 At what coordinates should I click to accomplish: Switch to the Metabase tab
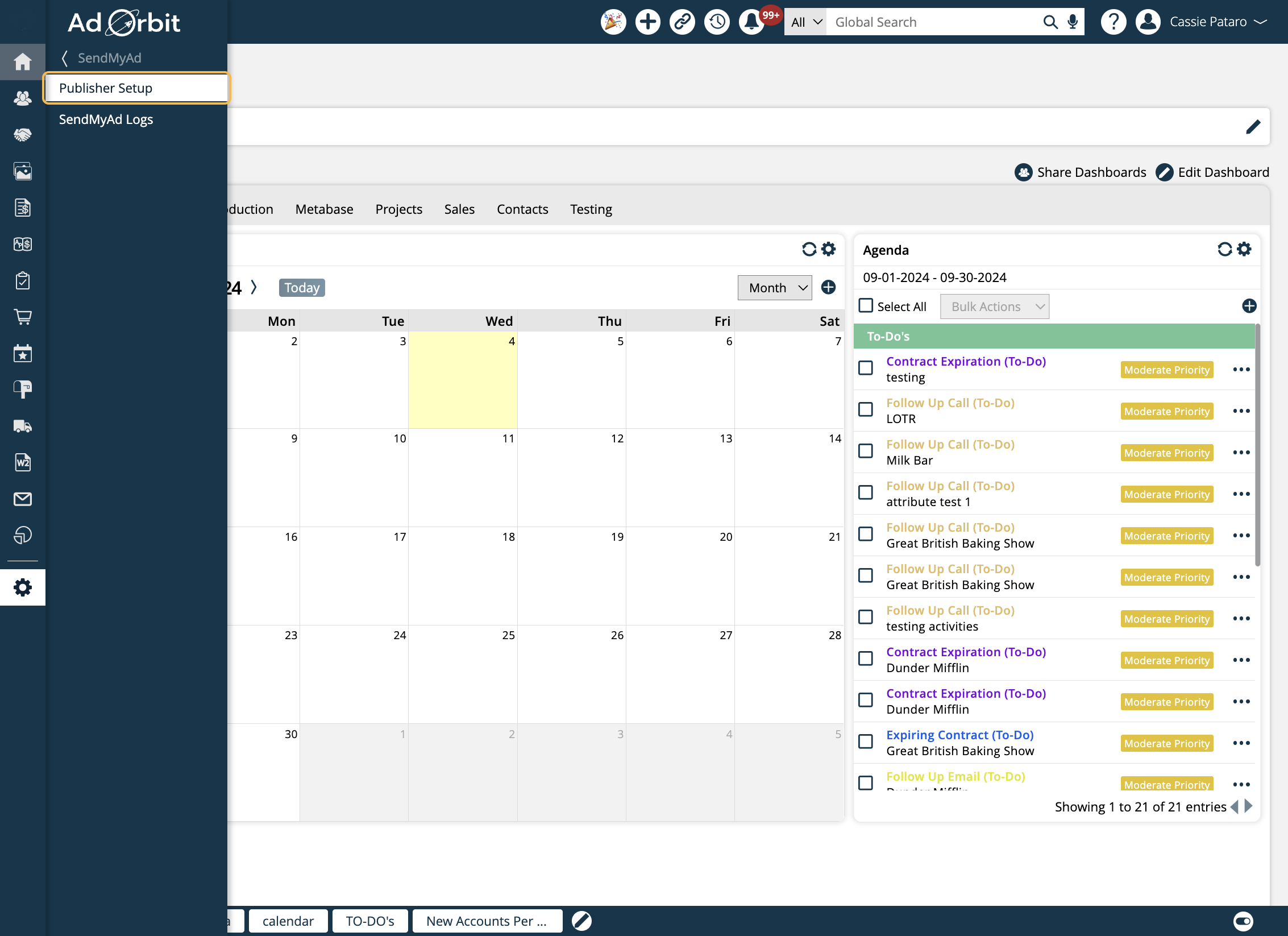[x=324, y=209]
